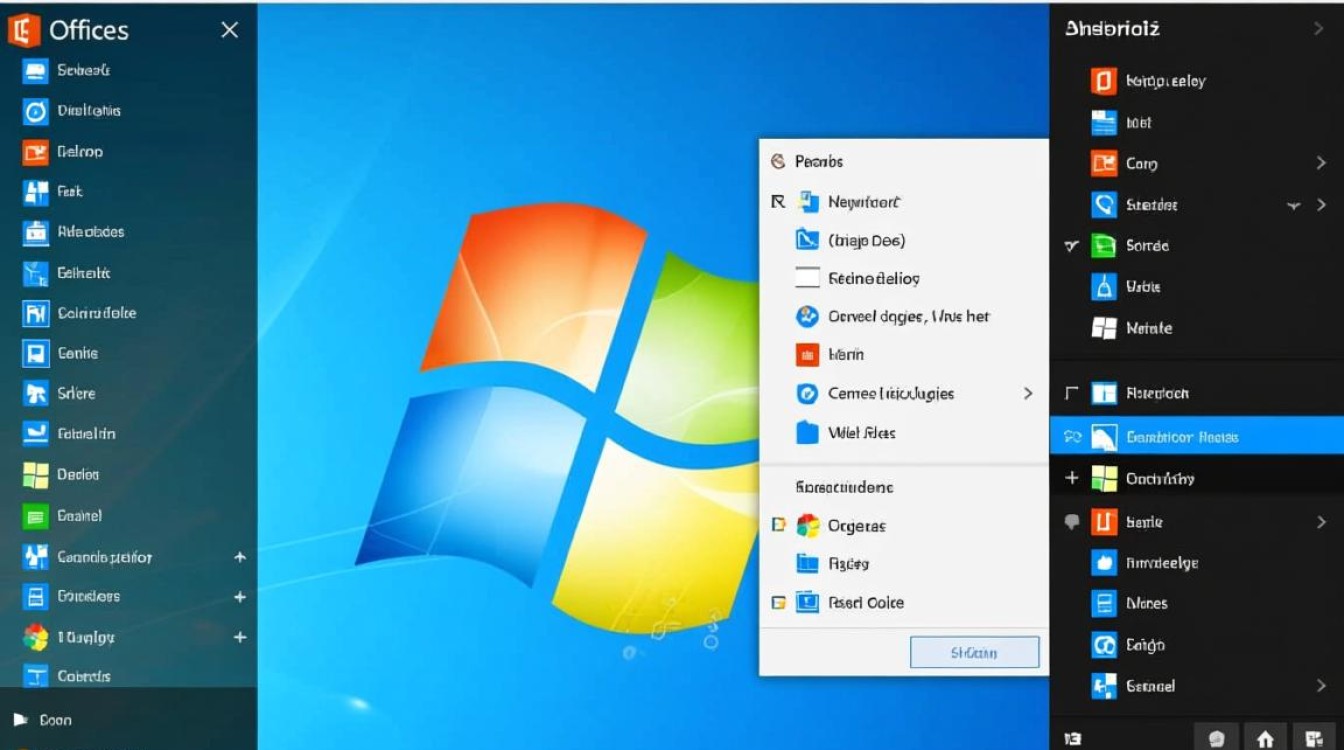
Task: Open the Mones icon in right panel
Action: (x=1103, y=604)
